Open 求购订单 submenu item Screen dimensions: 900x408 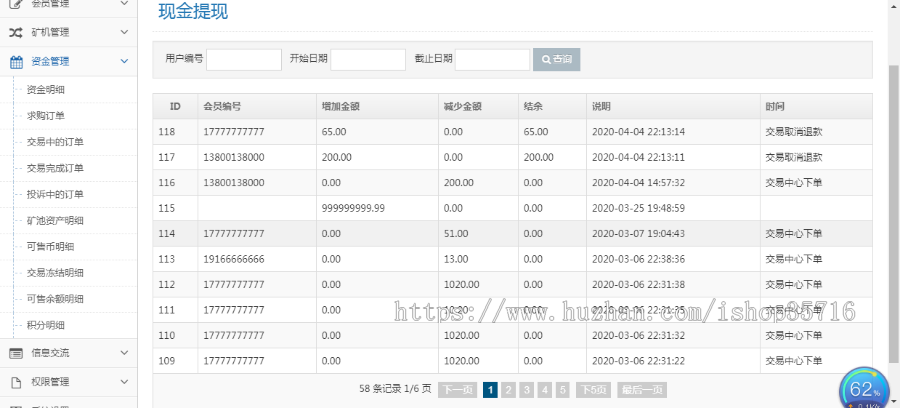coord(46,115)
